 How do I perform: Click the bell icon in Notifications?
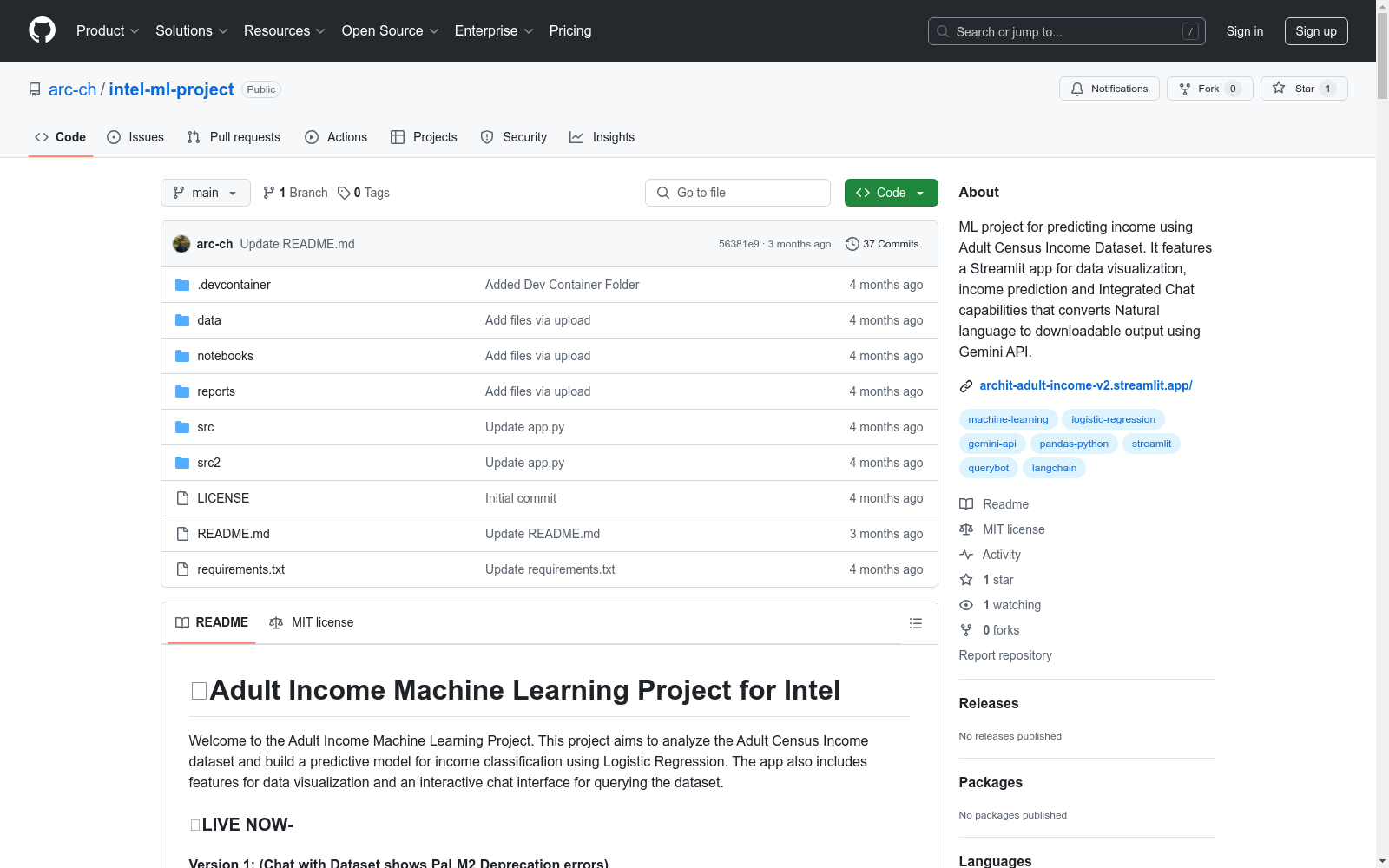(1077, 89)
